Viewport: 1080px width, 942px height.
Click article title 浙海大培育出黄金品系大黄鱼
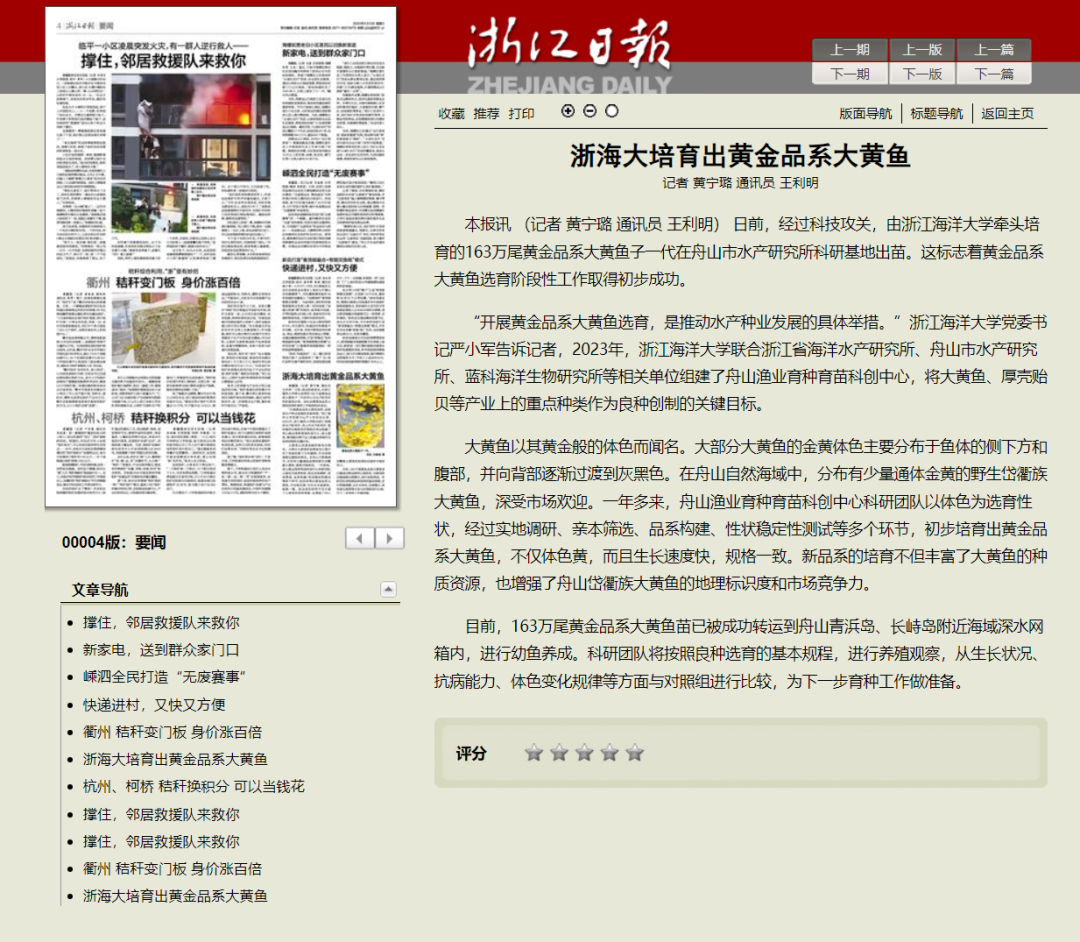tap(740, 156)
